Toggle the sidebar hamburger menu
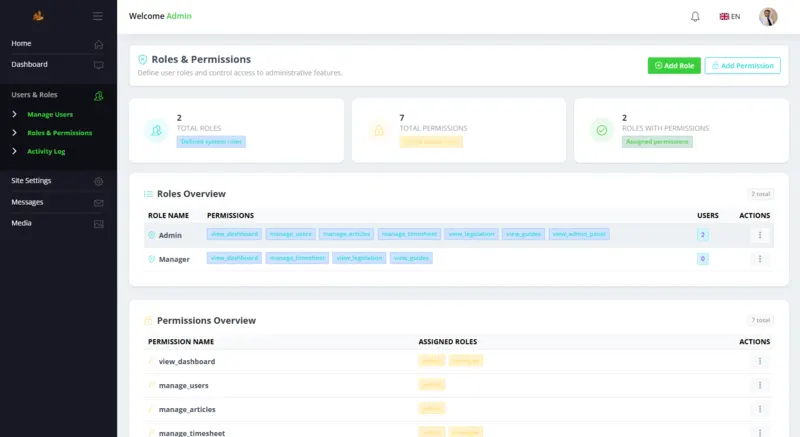Viewport: 800px width, 437px height. pyautogui.click(x=97, y=16)
